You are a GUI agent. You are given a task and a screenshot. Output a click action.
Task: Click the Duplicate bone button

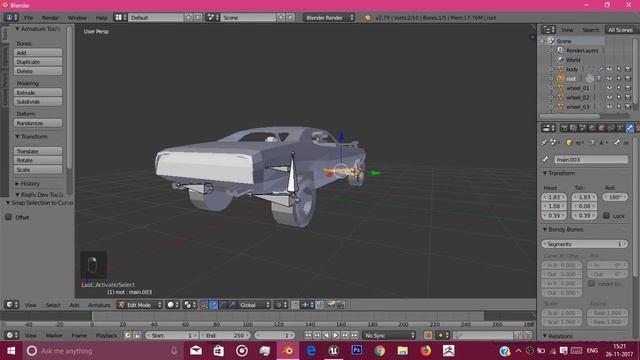(38, 62)
